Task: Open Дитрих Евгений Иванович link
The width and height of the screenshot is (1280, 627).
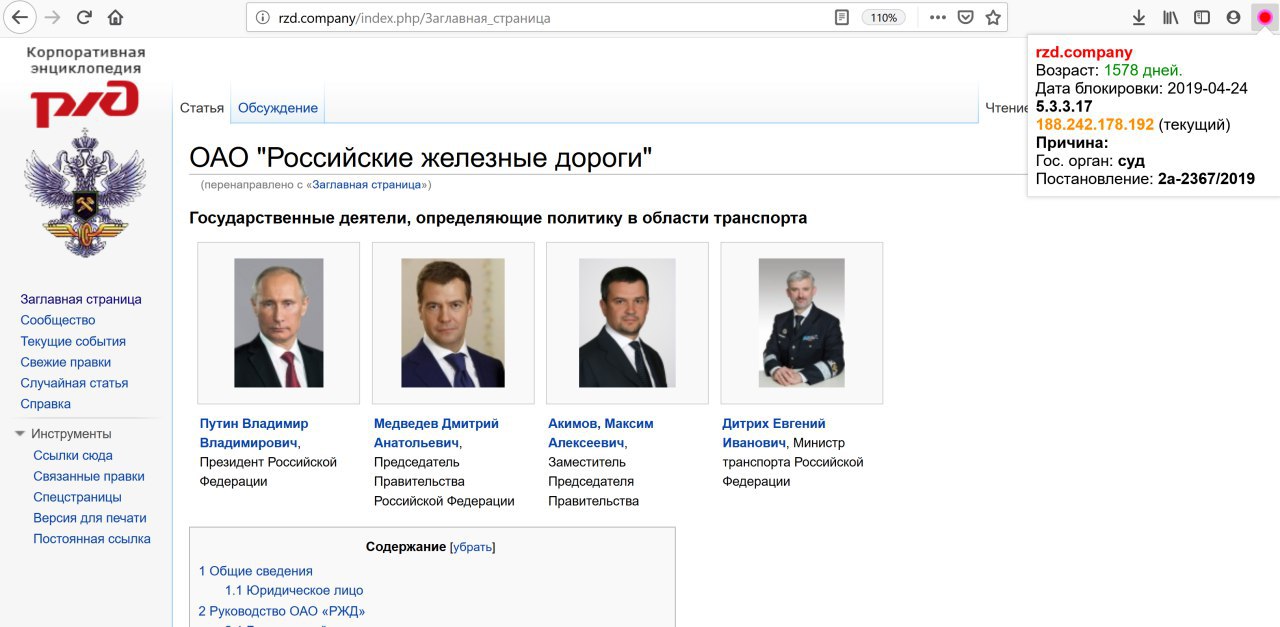Action: [774, 433]
